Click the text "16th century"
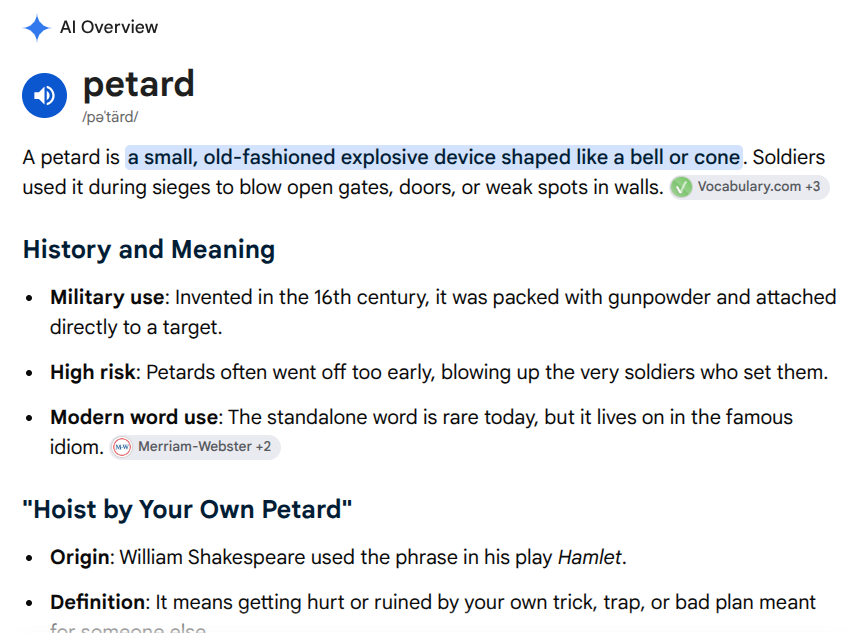Screen dimensions: 855x633 (x=371, y=298)
